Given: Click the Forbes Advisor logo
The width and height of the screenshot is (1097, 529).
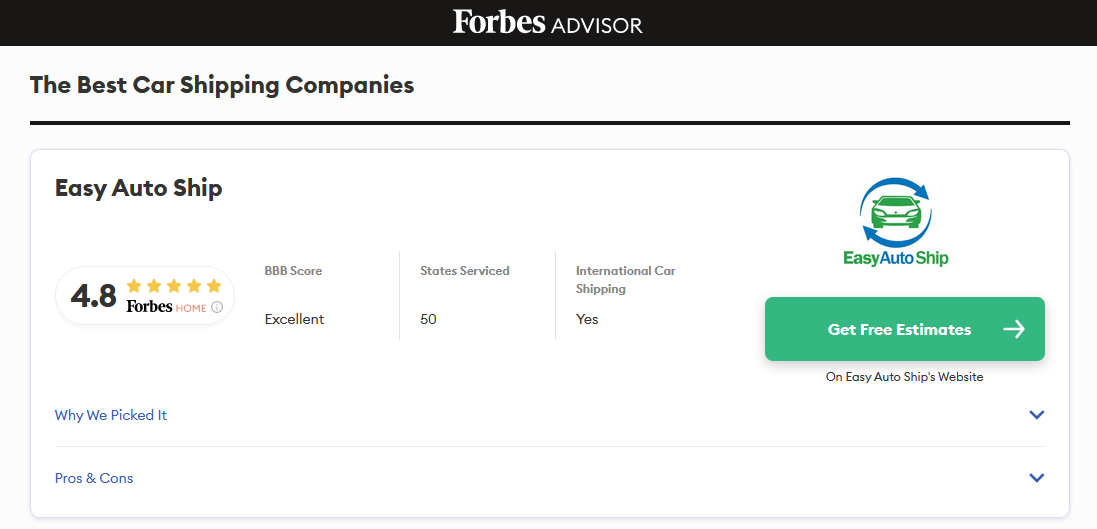Looking at the screenshot, I should pyautogui.click(x=548, y=23).
